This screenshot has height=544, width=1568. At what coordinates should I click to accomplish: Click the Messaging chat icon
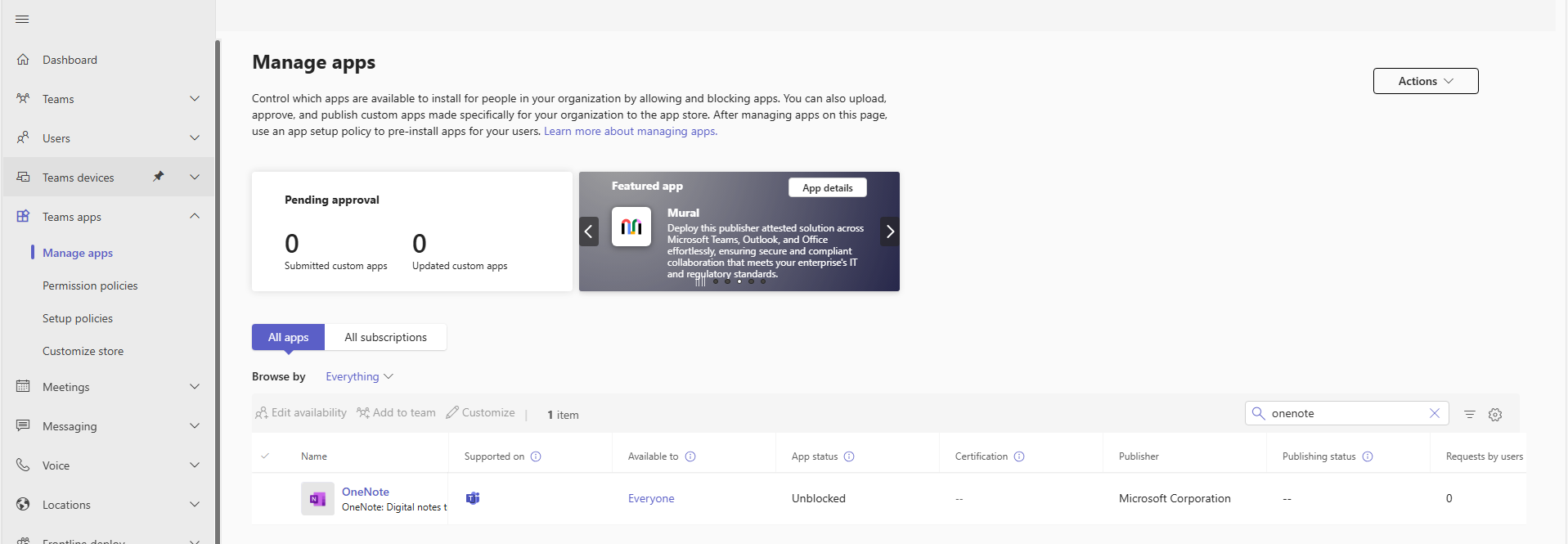click(23, 426)
